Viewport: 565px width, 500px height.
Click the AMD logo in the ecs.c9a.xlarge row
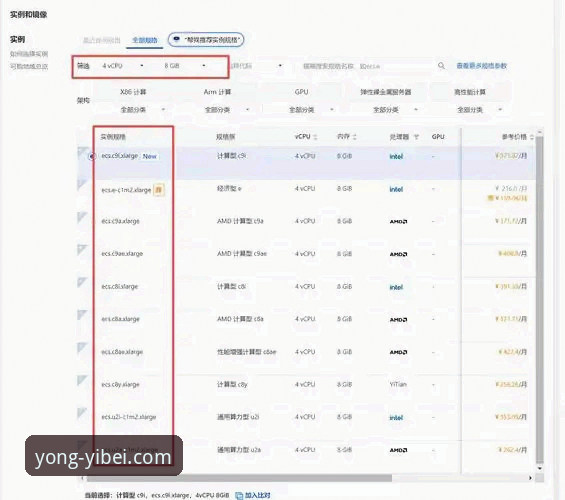coord(399,222)
